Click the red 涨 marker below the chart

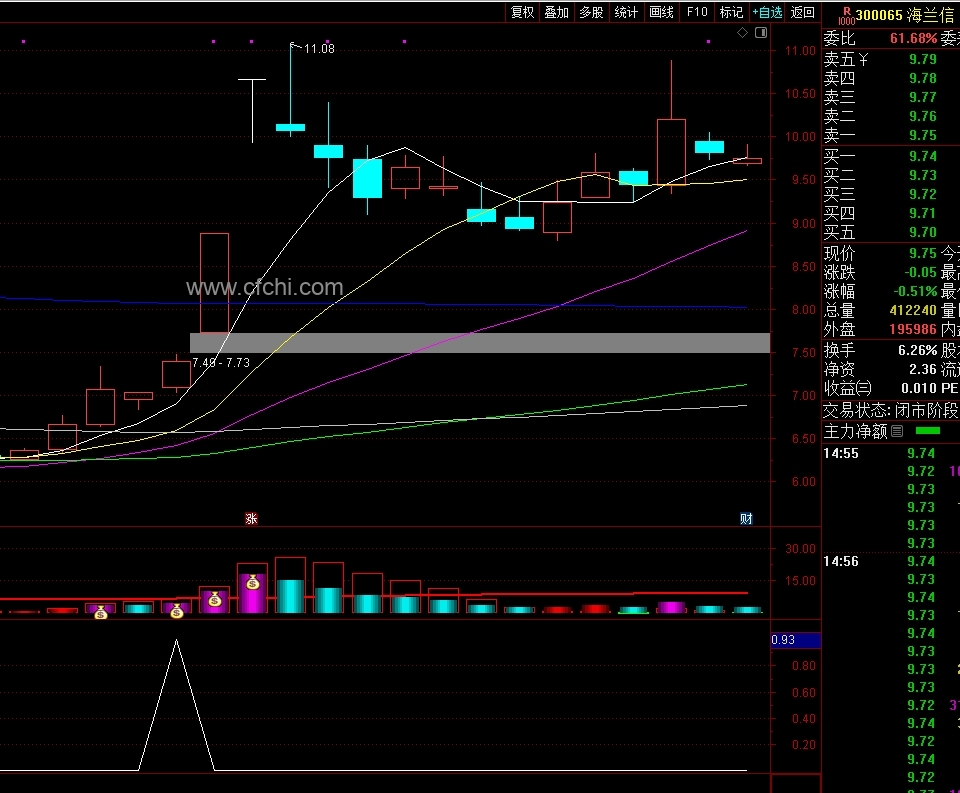click(x=251, y=519)
